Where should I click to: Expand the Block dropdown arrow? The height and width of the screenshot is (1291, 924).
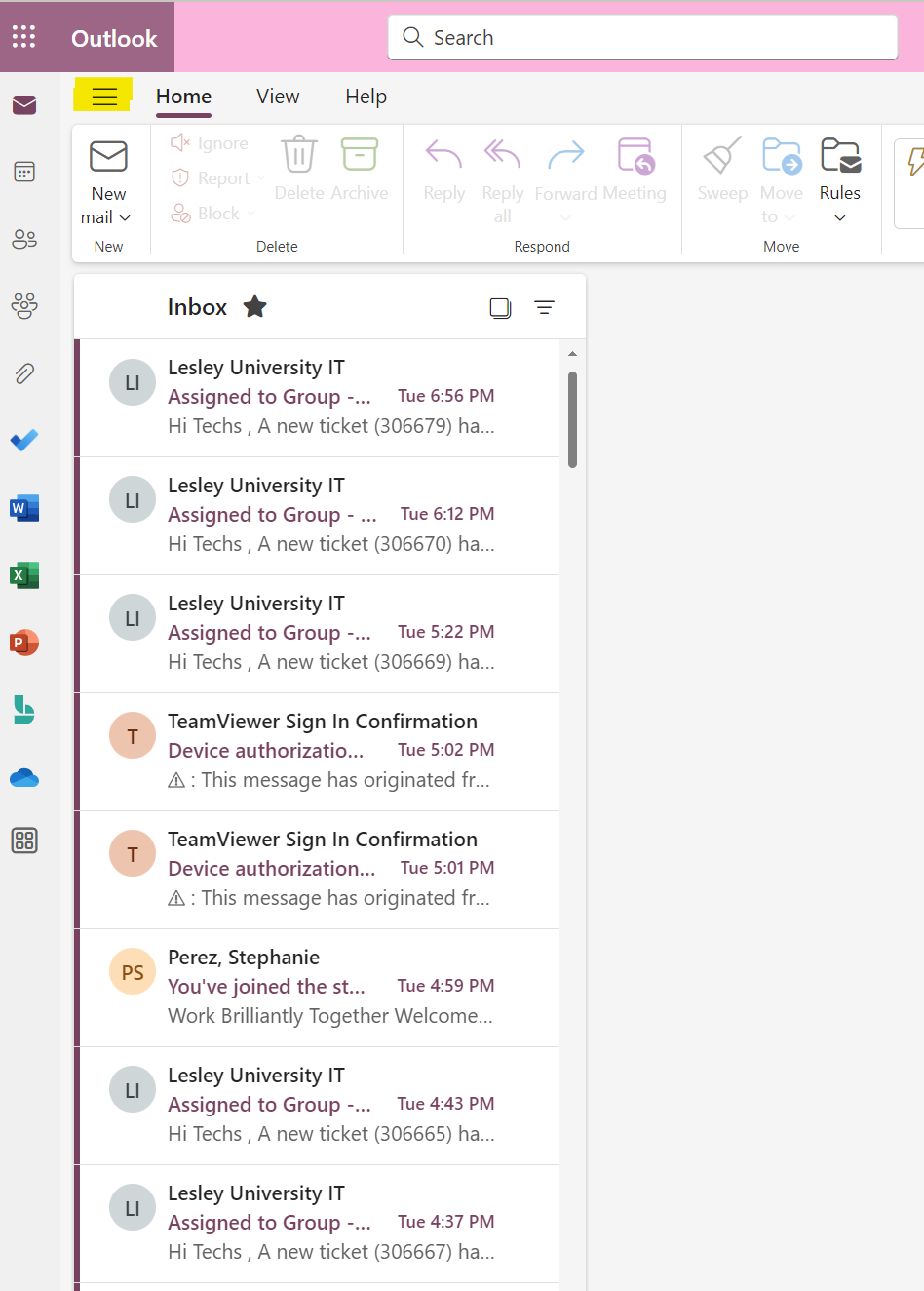pyautogui.click(x=250, y=214)
